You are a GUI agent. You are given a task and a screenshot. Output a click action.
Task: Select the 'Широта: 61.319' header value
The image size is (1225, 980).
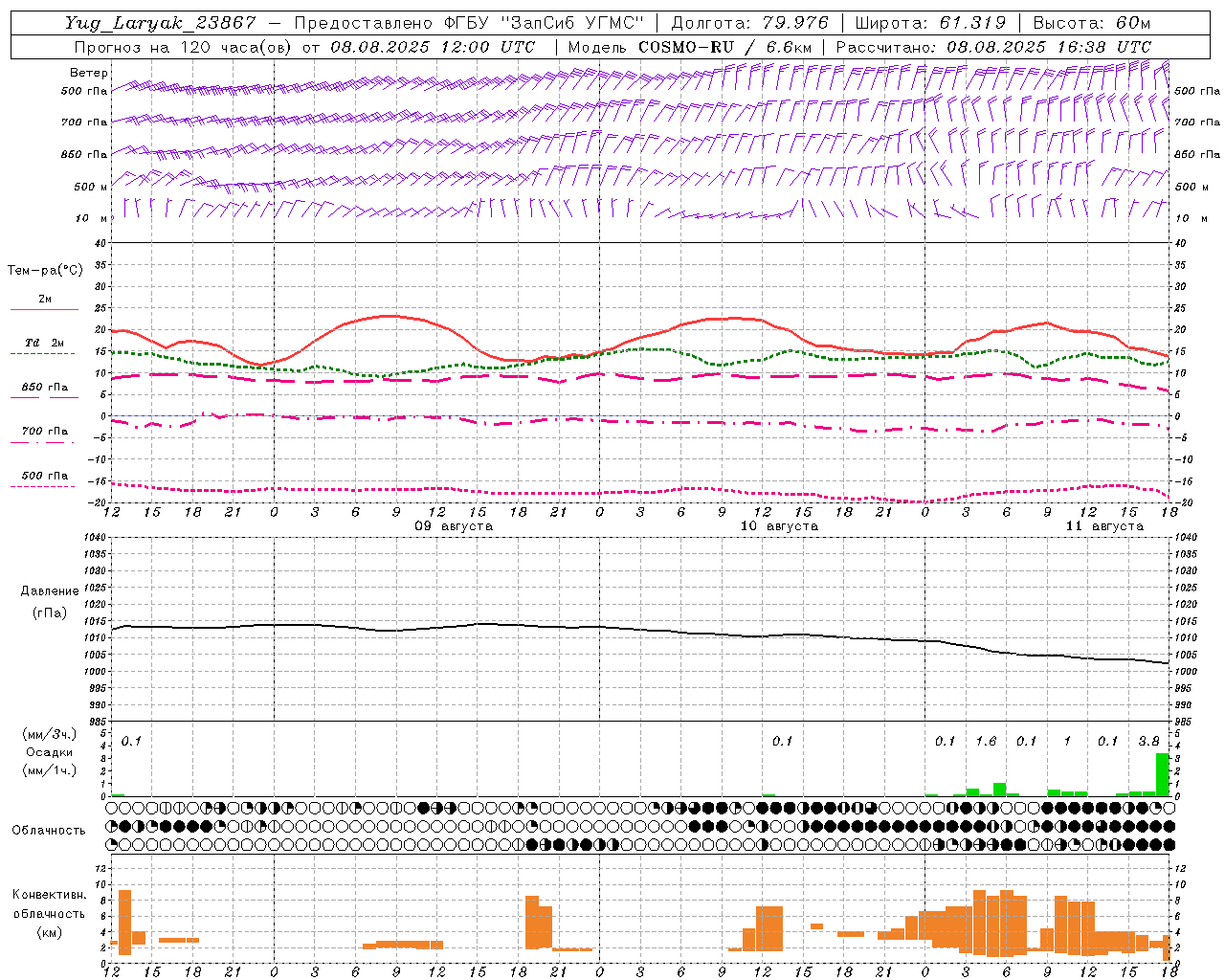930,23
